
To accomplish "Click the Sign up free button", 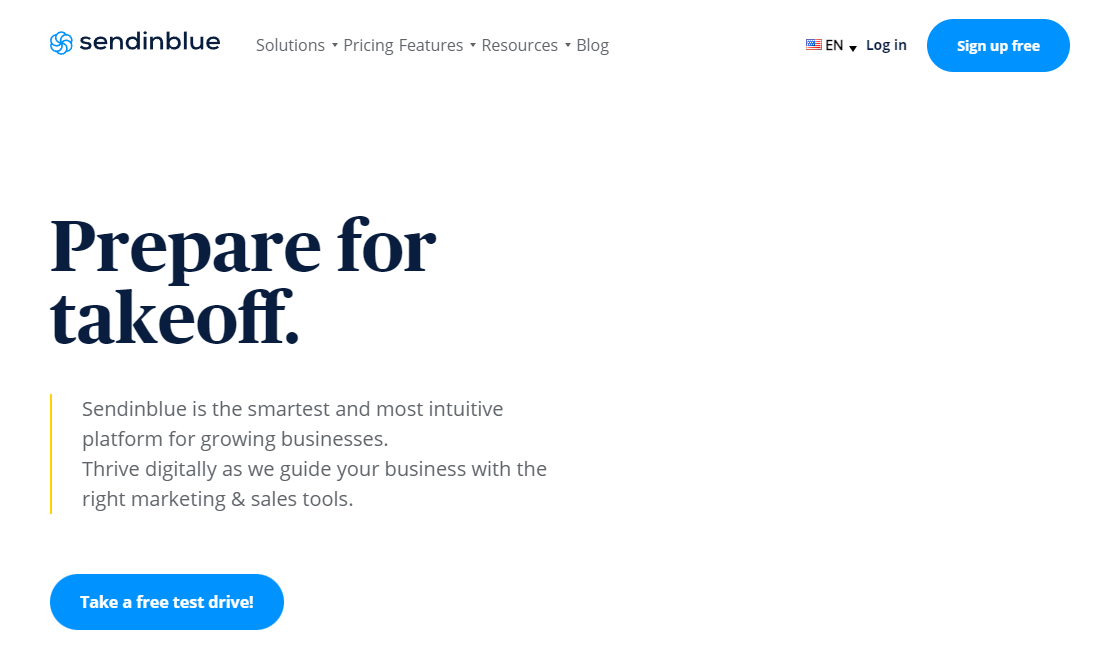I will (998, 46).
